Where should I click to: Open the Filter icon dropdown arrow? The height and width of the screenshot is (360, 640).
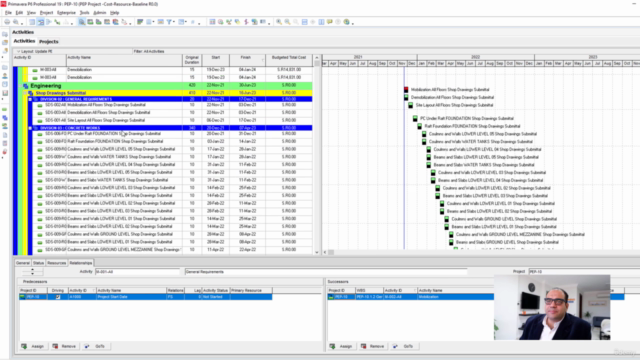174,22
